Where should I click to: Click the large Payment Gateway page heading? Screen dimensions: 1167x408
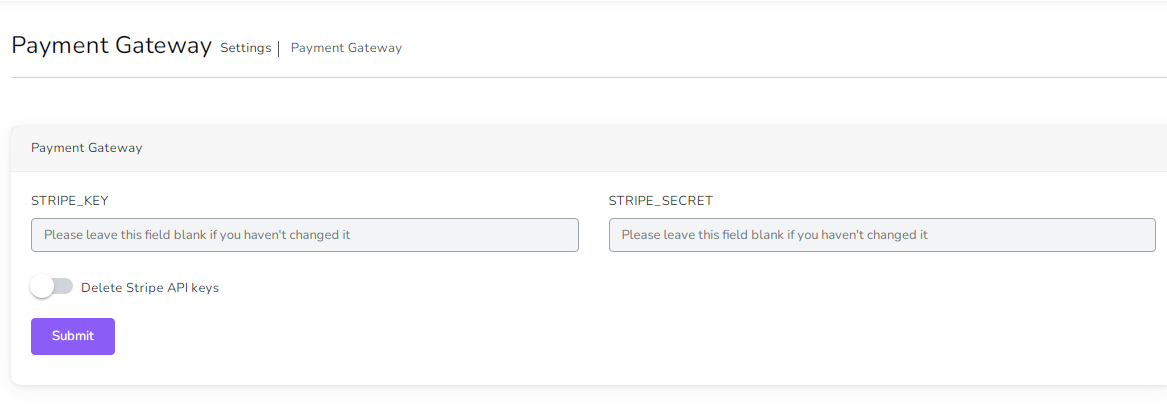(111, 46)
